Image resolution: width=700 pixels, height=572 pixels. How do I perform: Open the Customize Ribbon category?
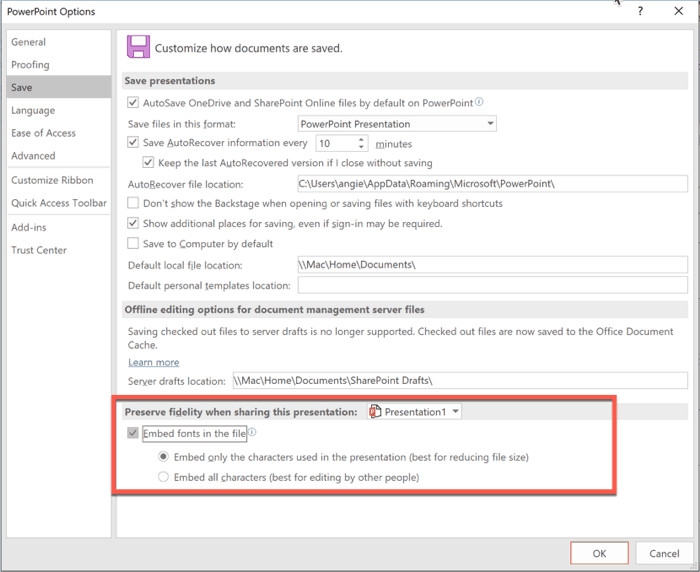coord(58,180)
